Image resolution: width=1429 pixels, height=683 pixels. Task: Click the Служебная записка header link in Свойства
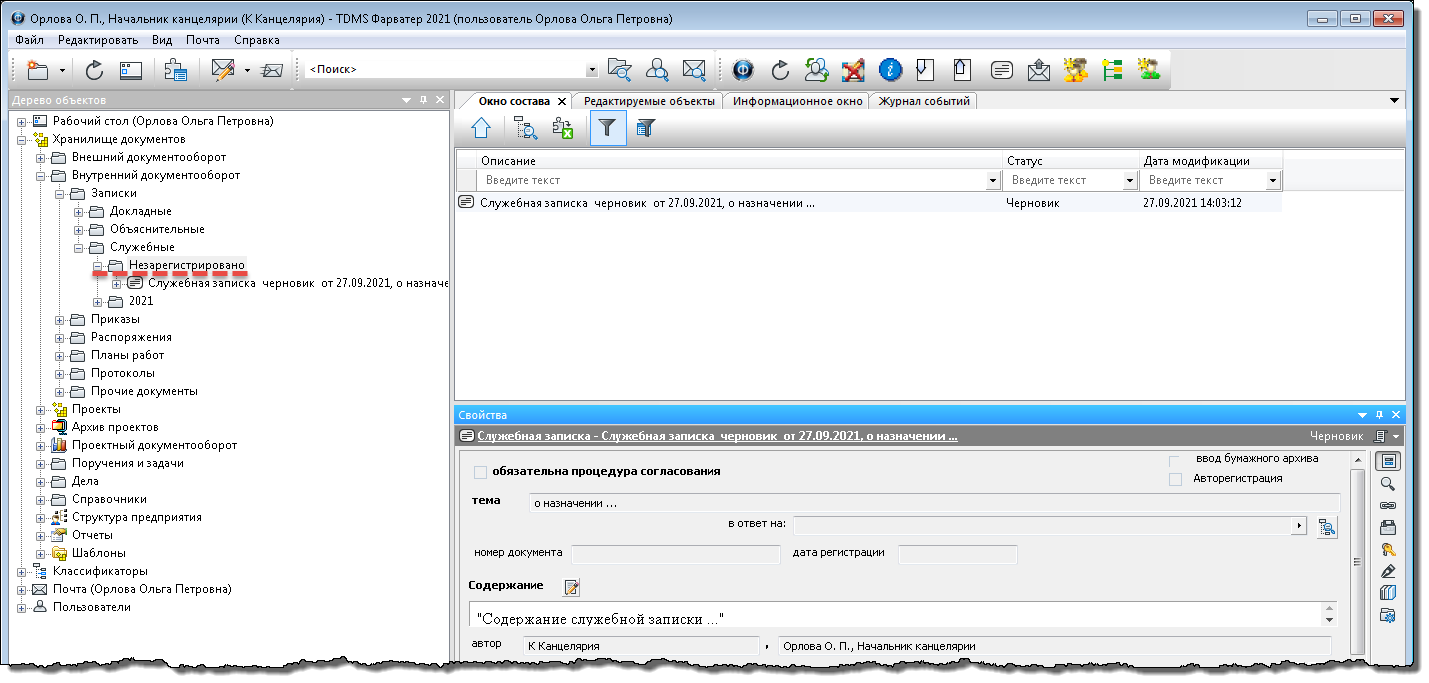(717, 436)
